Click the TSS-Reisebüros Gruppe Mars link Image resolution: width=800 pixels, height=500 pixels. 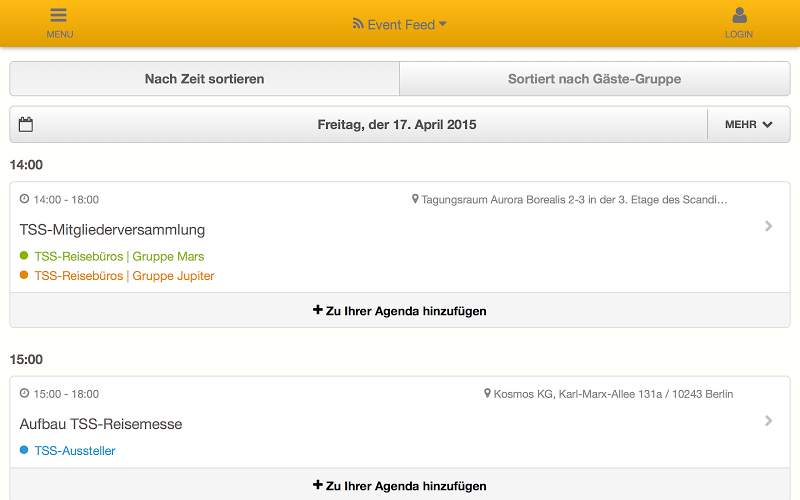click(x=119, y=256)
